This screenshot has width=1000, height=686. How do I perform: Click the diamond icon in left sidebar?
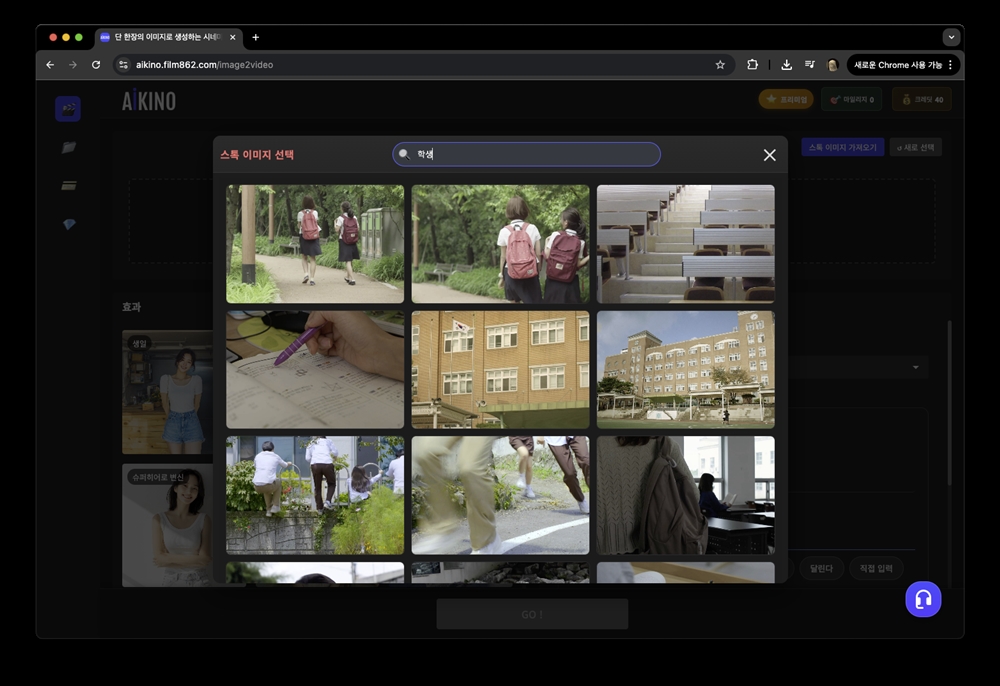click(x=68, y=224)
